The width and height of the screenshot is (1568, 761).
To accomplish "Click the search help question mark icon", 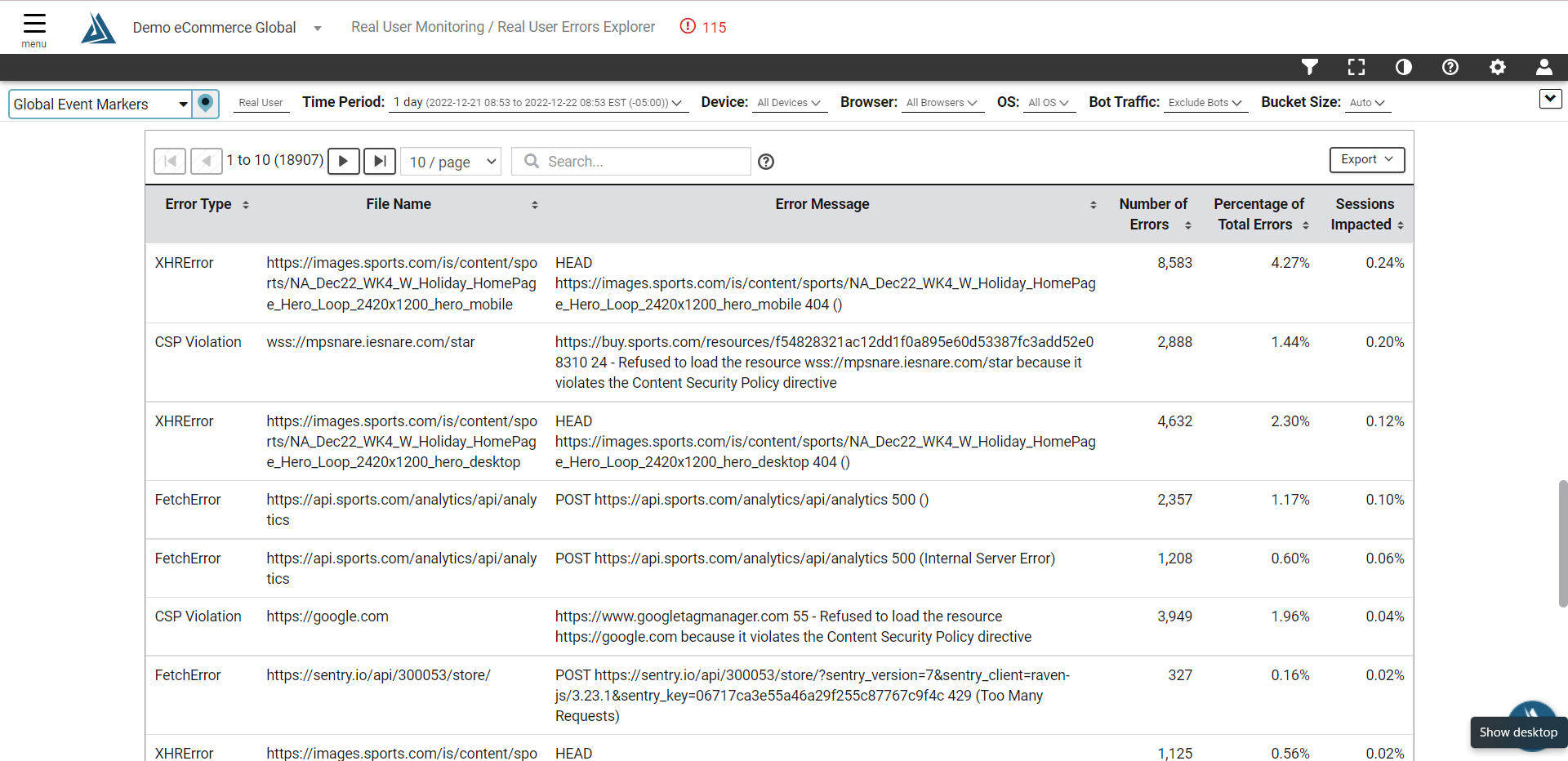I will tap(766, 162).
